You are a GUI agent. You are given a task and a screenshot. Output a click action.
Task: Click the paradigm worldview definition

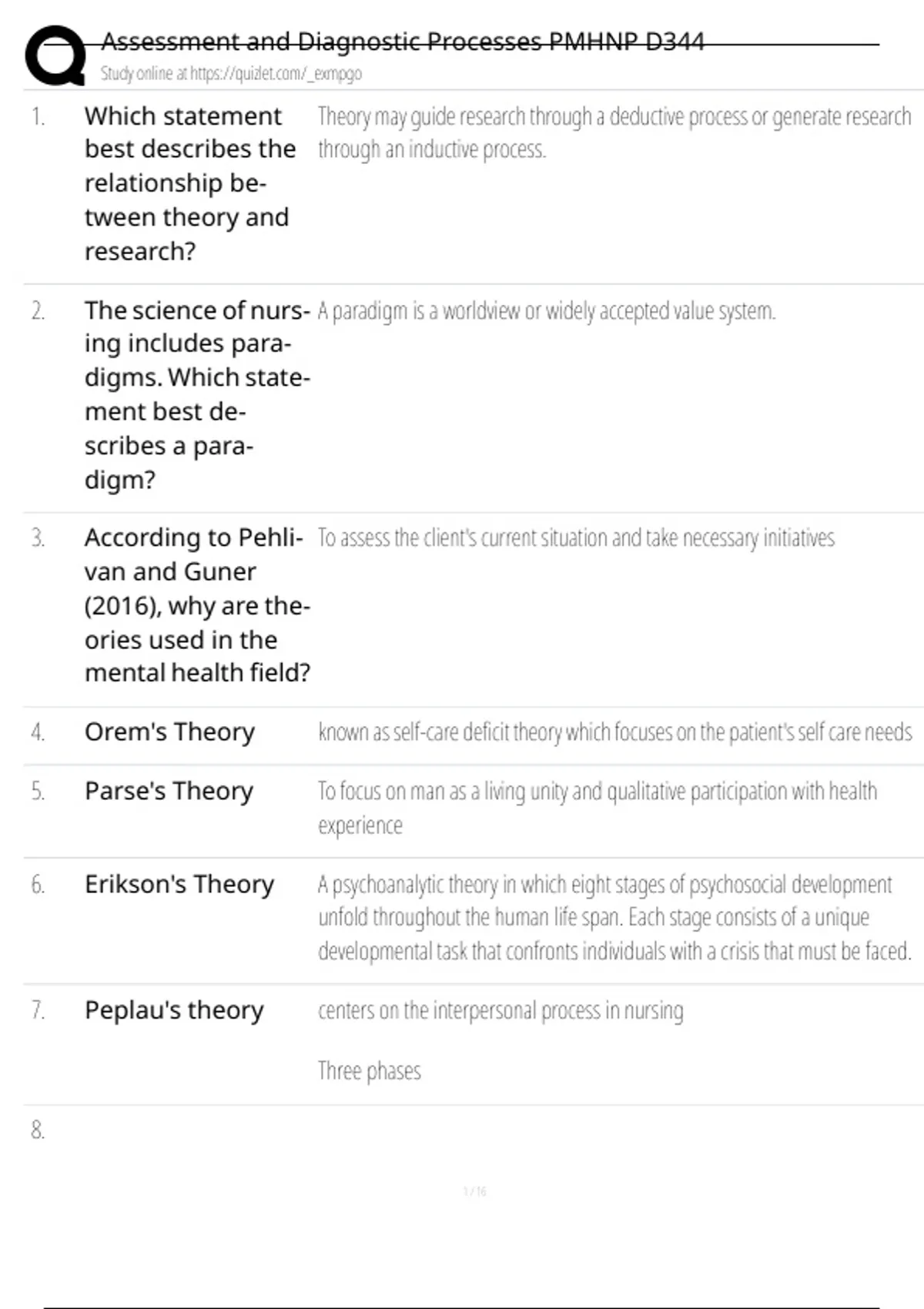[546, 311]
